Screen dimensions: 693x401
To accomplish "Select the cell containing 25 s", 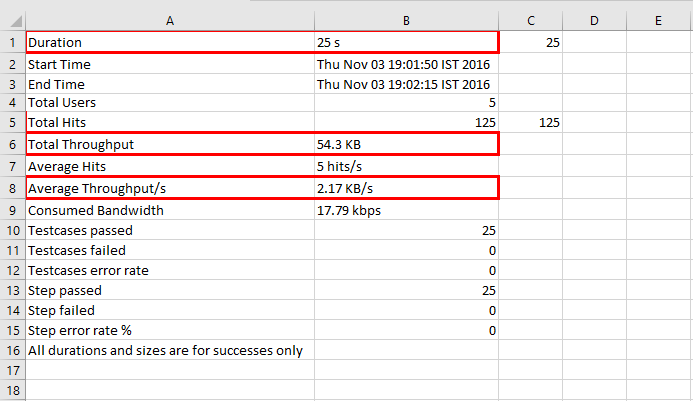I will click(406, 42).
